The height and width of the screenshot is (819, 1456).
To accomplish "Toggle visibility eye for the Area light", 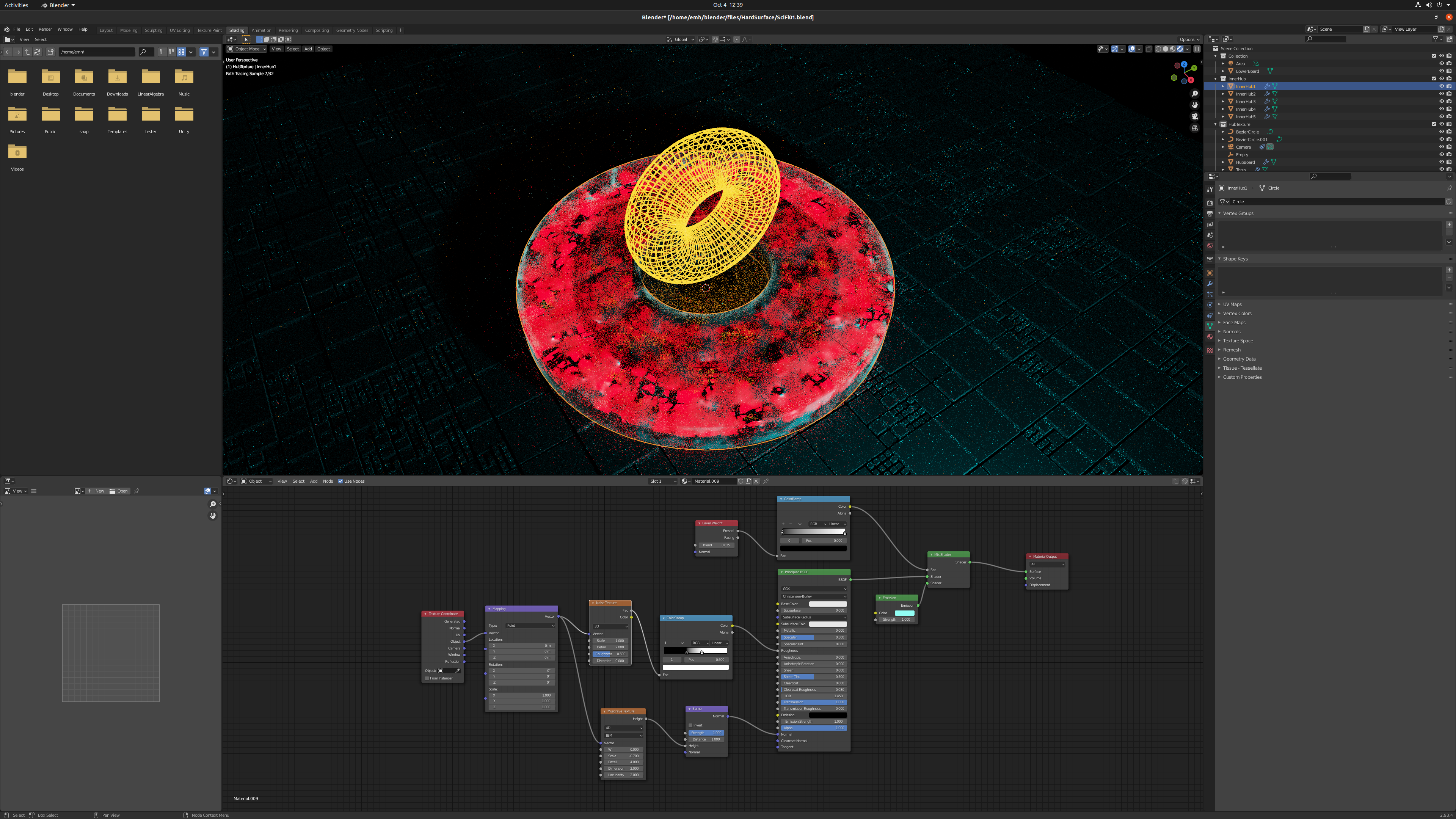I will (1441, 63).
